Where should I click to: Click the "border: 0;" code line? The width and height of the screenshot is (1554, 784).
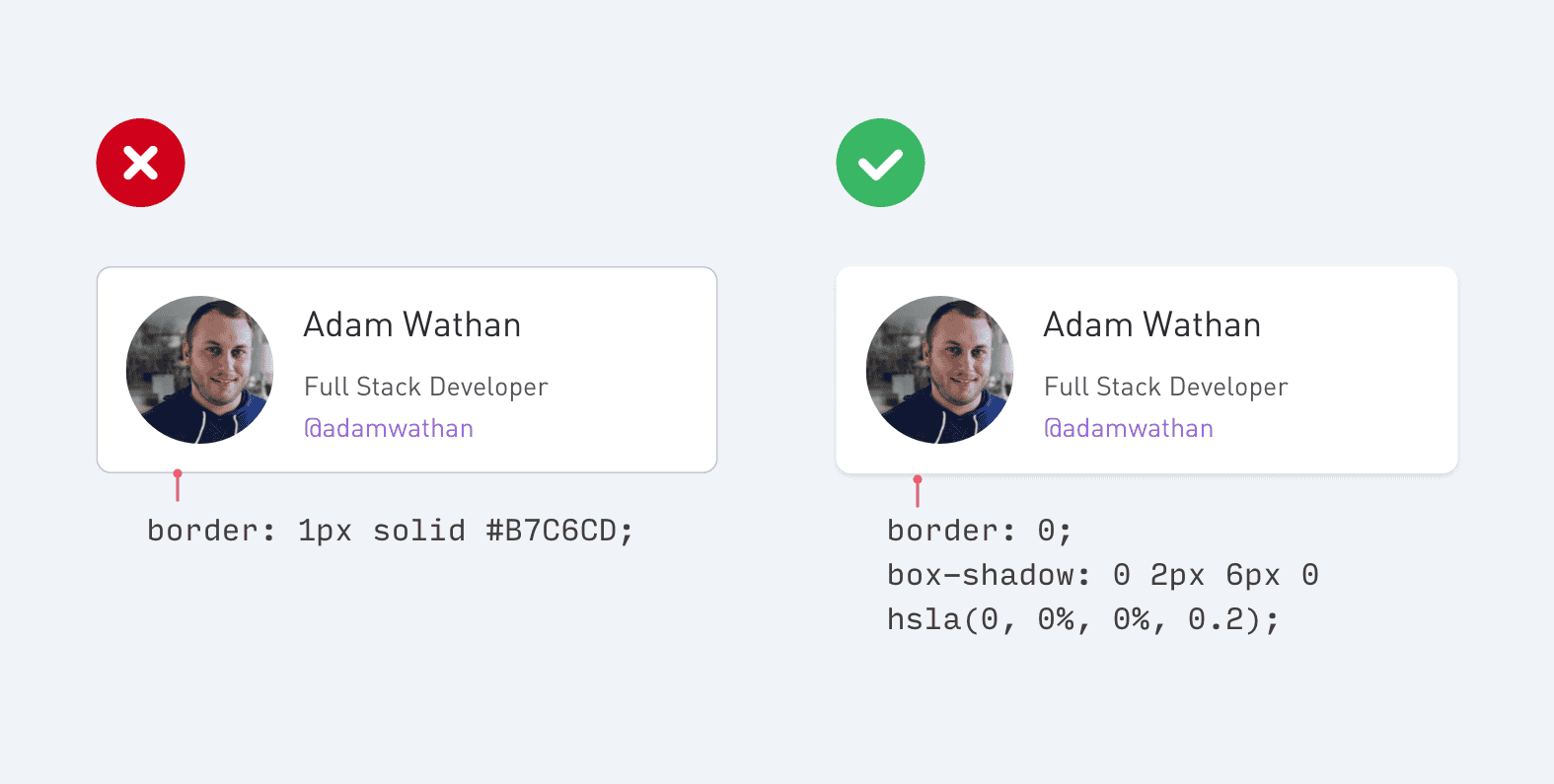[x=979, y=531]
